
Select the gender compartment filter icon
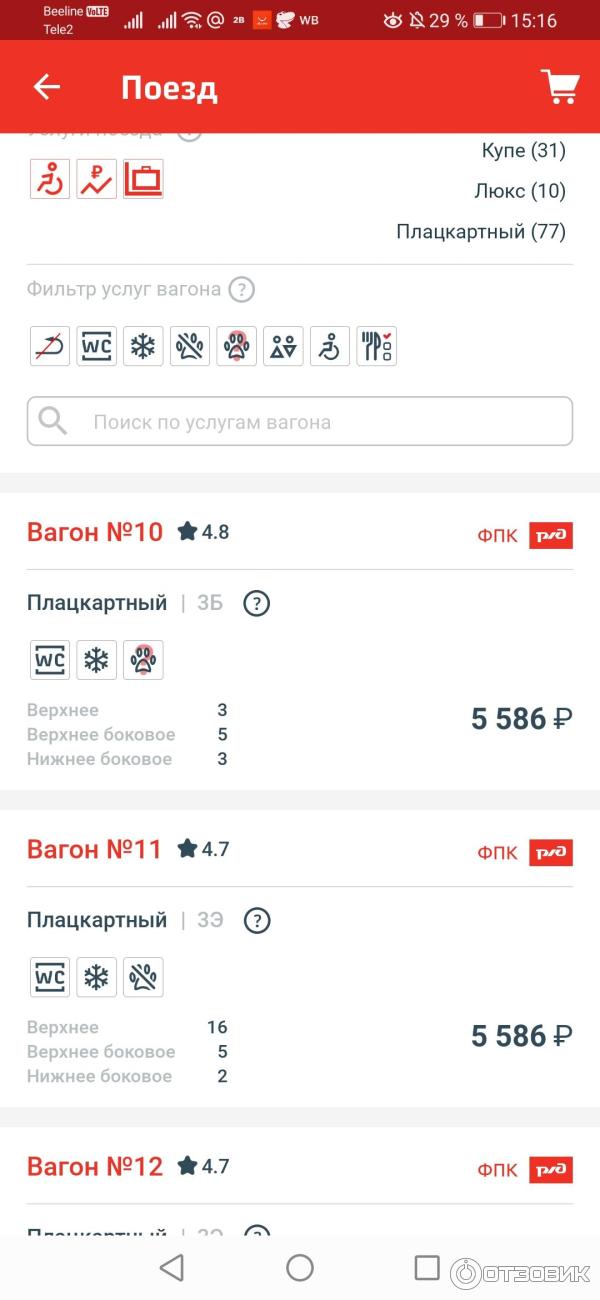tap(283, 345)
